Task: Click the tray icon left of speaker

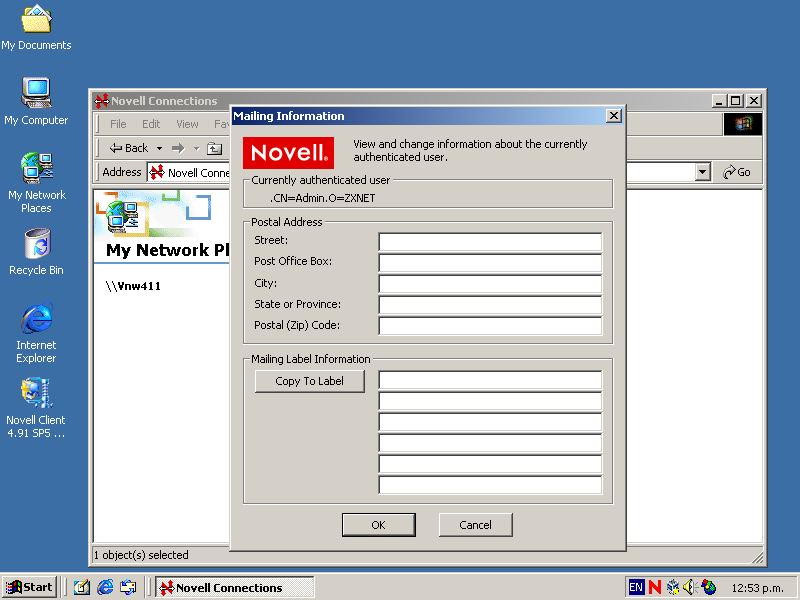Action: (673, 587)
